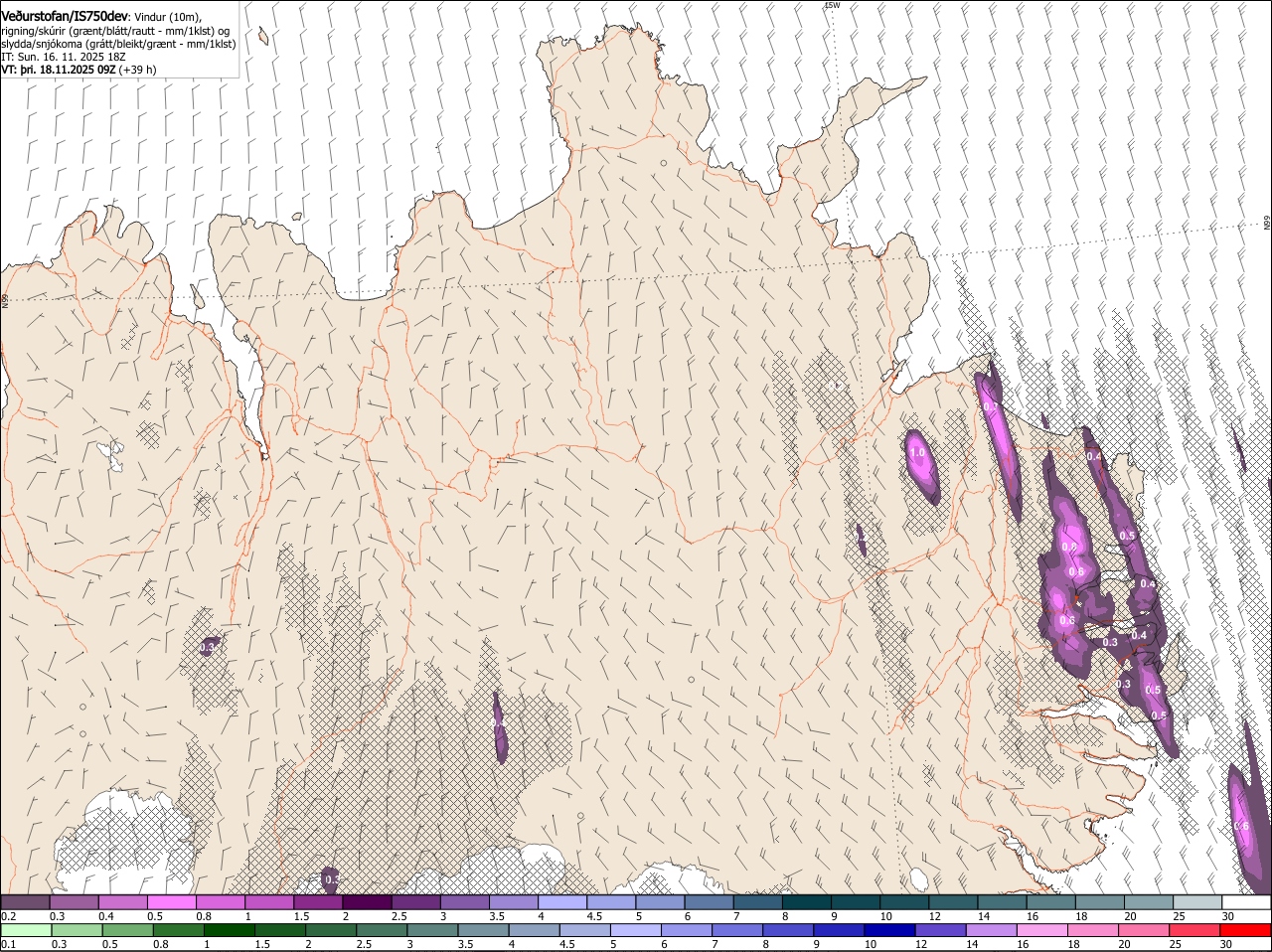Viewport: 1272px width, 952px height.
Task: Click the white swatch labelled 30 on the upper scale
Action: (x=1246, y=902)
